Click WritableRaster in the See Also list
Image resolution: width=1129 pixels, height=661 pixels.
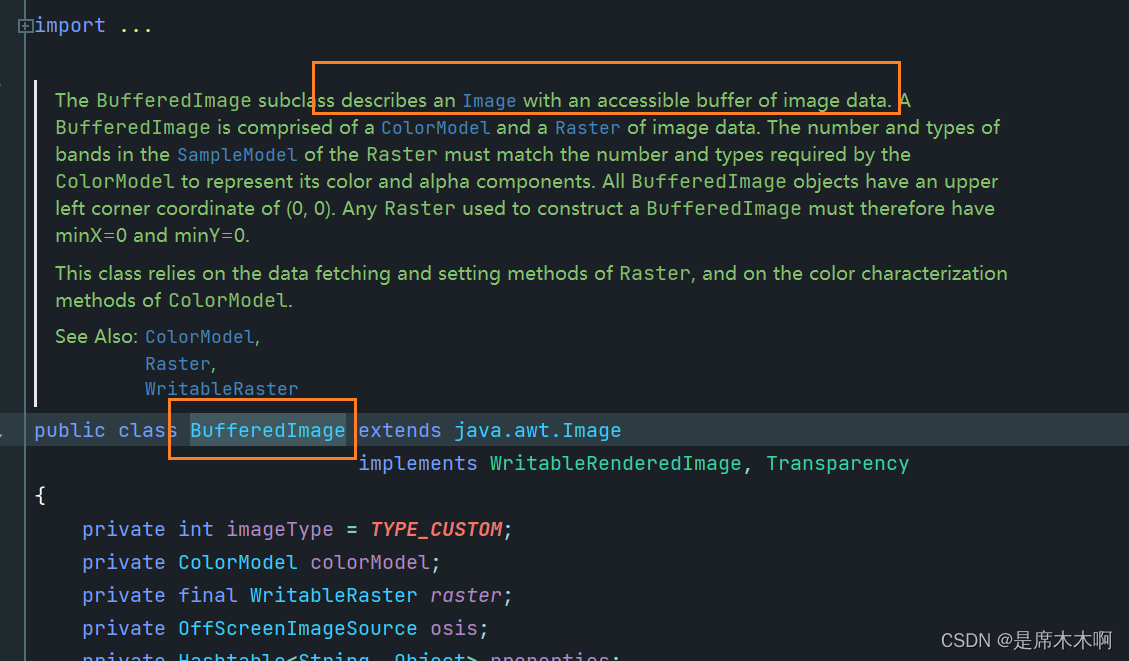click(221, 388)
